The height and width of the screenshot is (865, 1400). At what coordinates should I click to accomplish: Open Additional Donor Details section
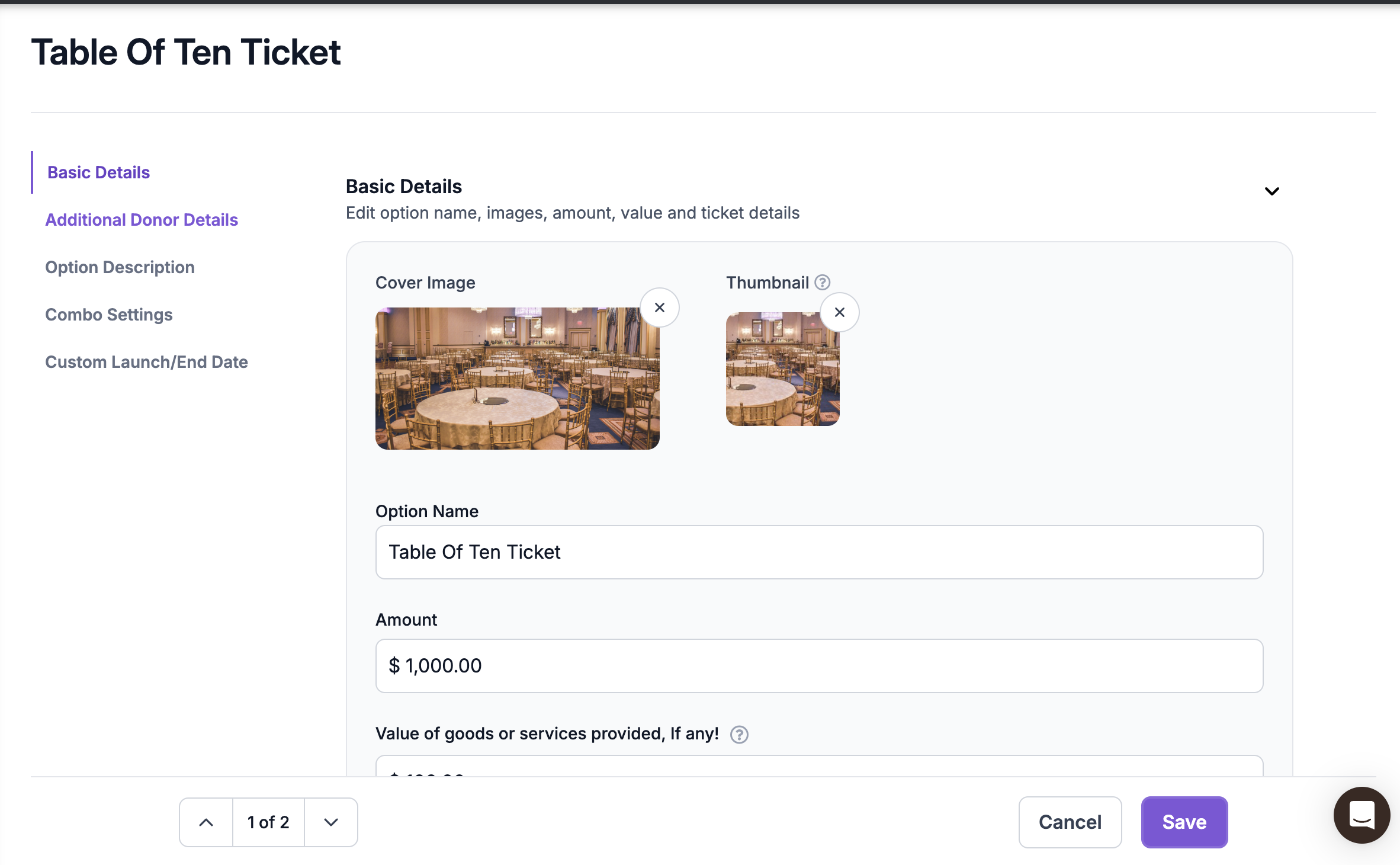pos(142,220)
